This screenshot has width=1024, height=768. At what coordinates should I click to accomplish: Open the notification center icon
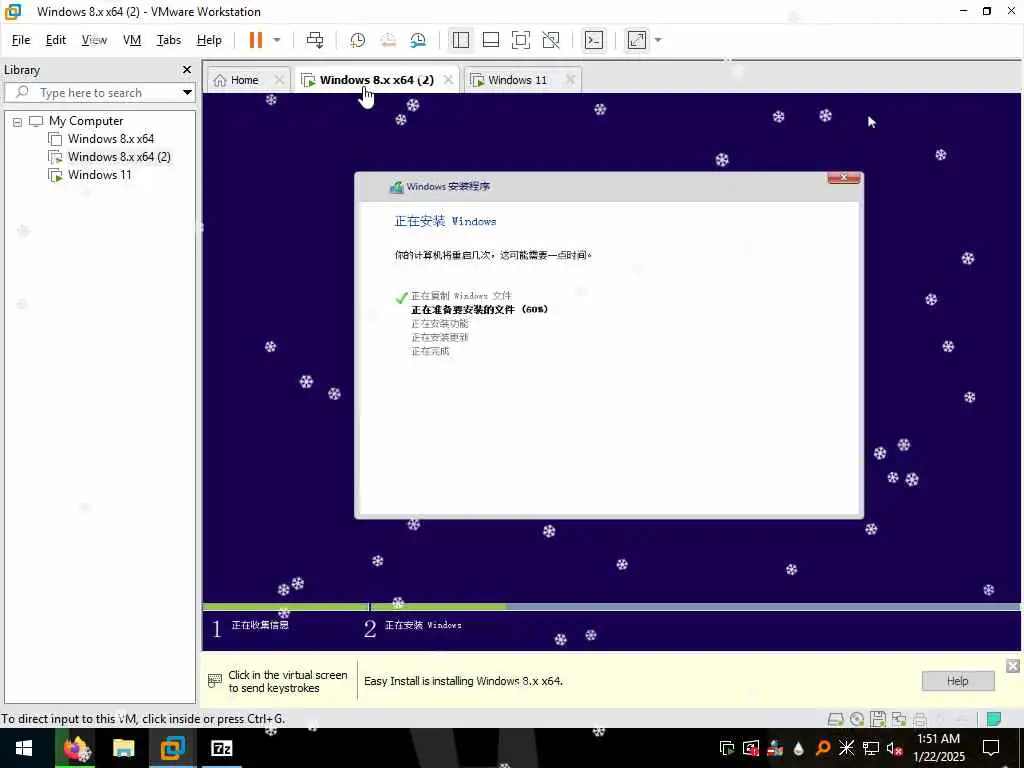pyautogui.click(x=991, y=748)
